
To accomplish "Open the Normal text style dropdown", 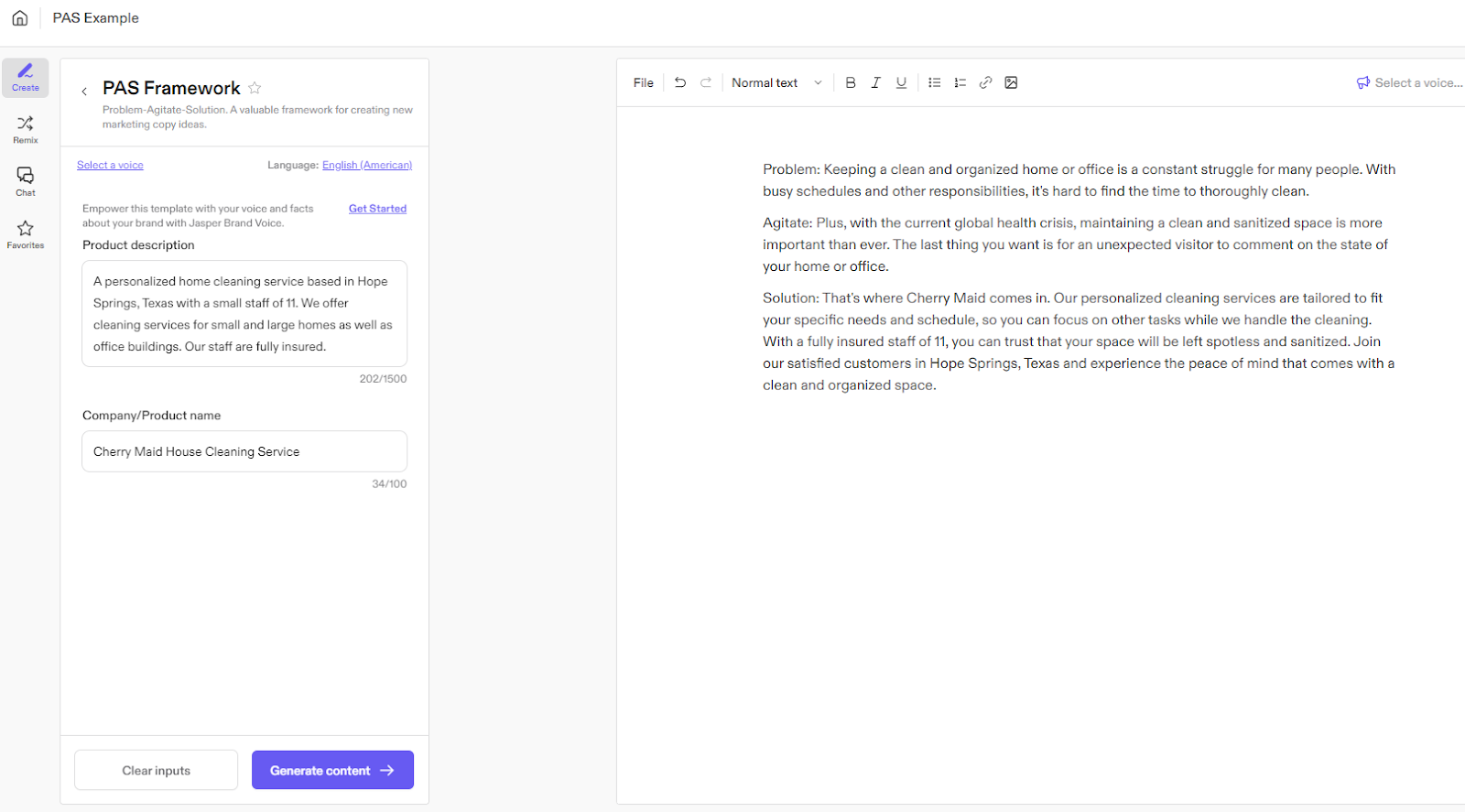I will [776, 82].
